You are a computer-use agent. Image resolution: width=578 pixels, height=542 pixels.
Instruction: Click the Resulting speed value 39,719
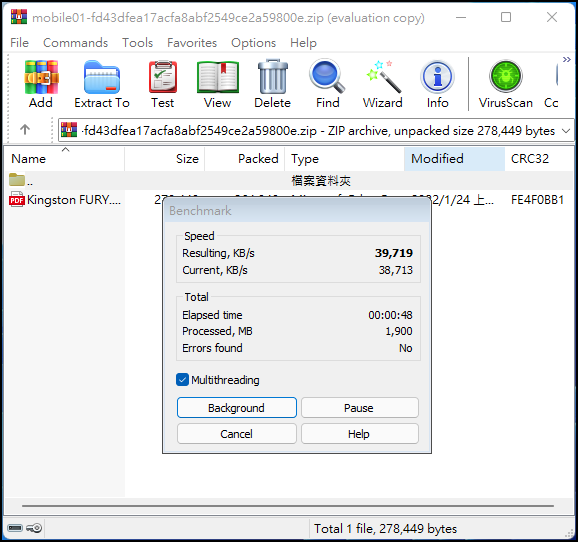point(394,253)
